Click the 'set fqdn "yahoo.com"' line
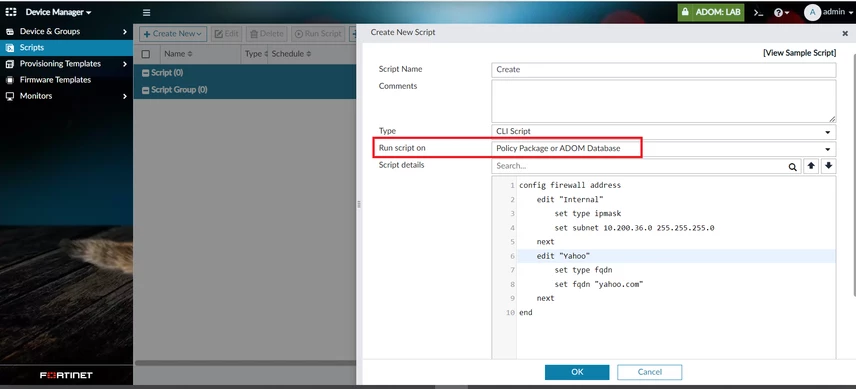The height and width of the screenshot is (389, 856). (599, 284)
